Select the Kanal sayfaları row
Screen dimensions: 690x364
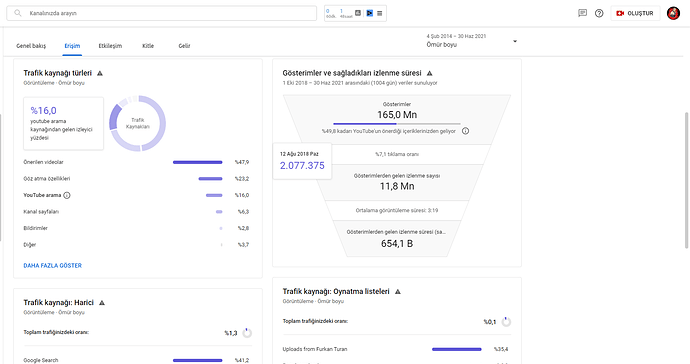(136, 212)
